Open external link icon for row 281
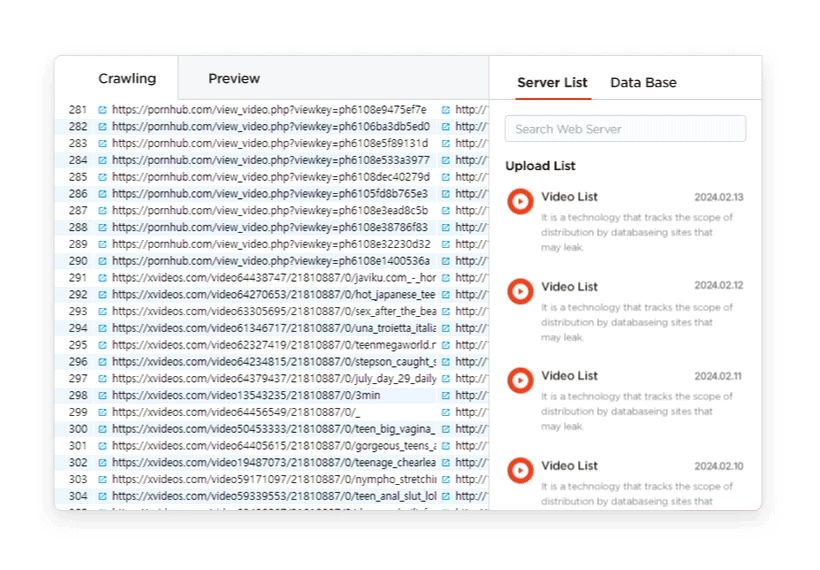The image size is (820, 570). pyautogui.click(x=102, y=110)
